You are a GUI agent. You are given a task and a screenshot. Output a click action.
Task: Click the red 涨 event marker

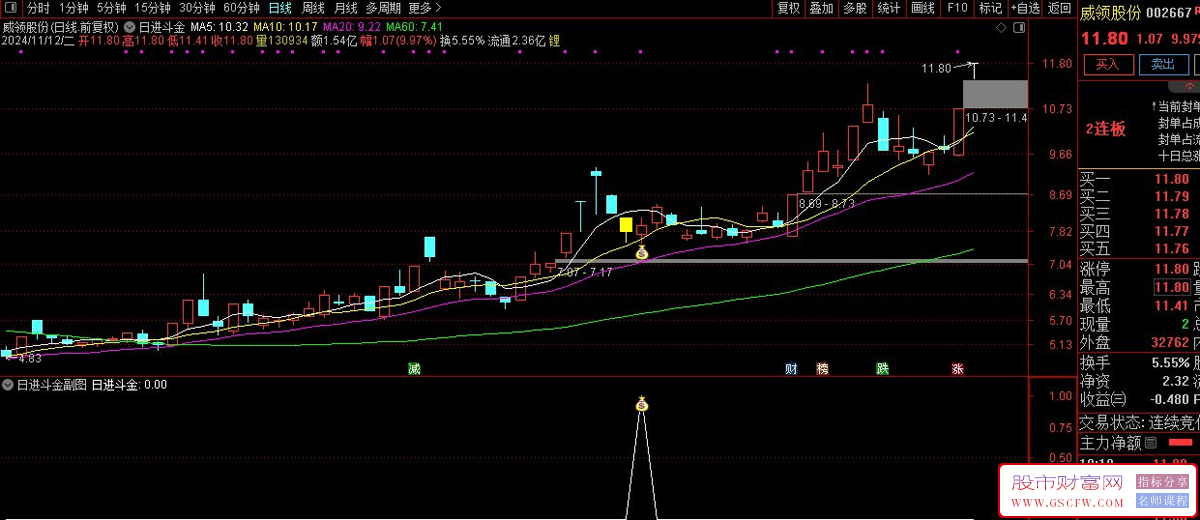[958, 369]
